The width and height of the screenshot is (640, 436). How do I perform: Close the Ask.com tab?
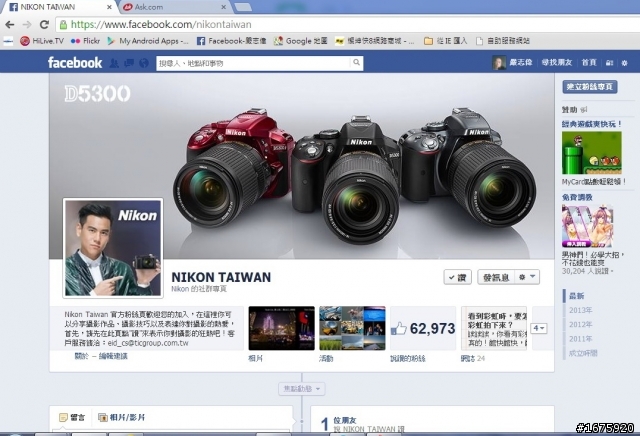point(224,7)
